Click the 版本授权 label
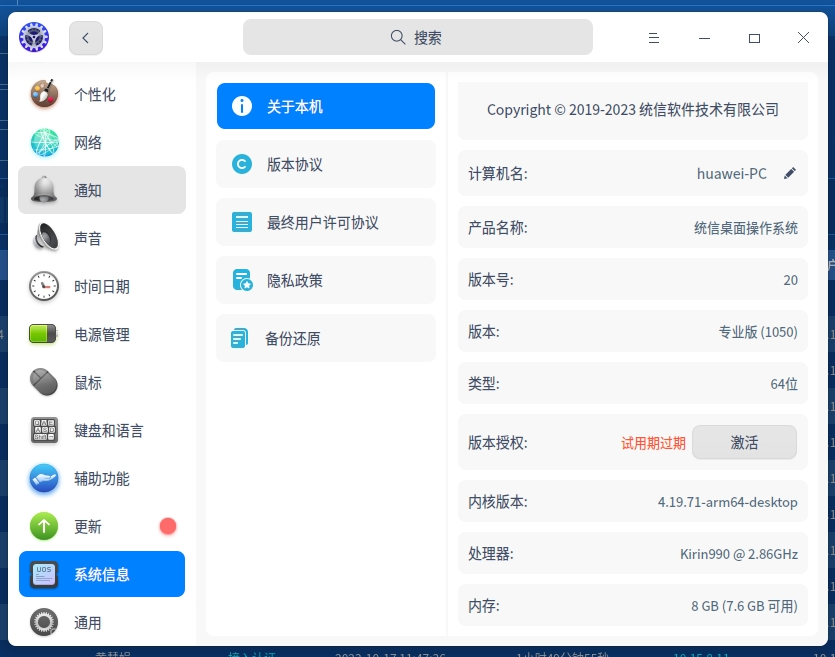This screenshot has height=657, width=835. (x=498, y=443)
